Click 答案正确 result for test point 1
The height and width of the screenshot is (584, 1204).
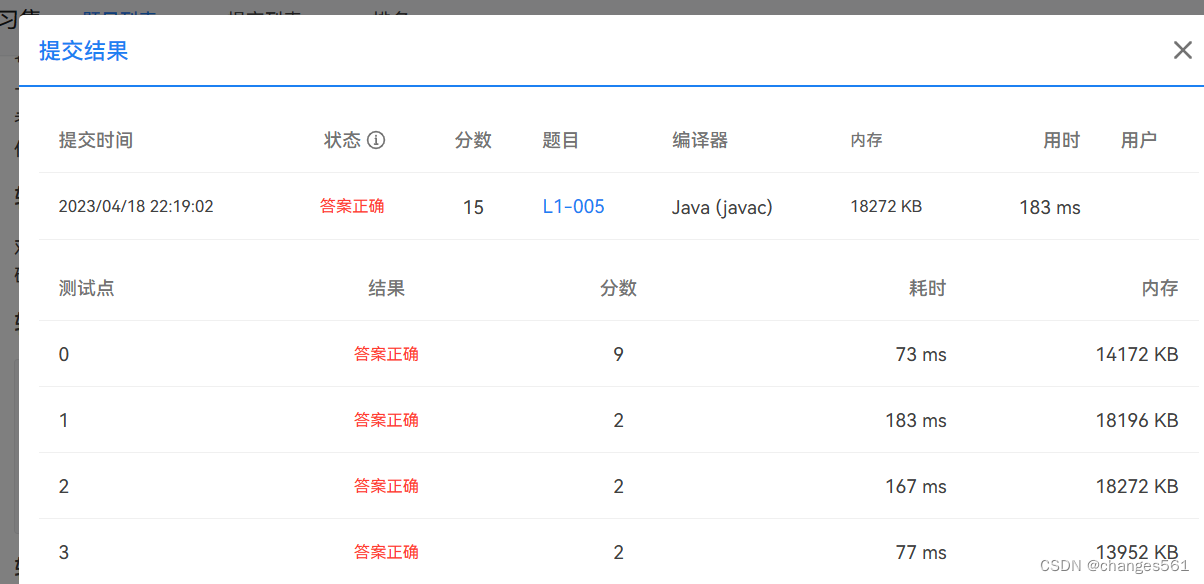tap(386, 420)
